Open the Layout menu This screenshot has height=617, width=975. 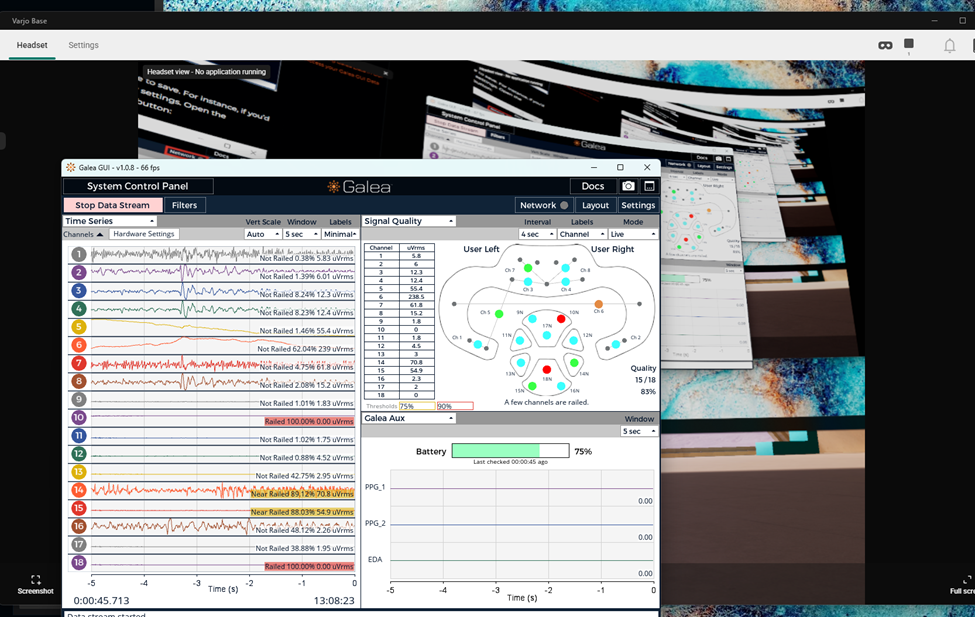pyautogui.click(x=595, y=205)
